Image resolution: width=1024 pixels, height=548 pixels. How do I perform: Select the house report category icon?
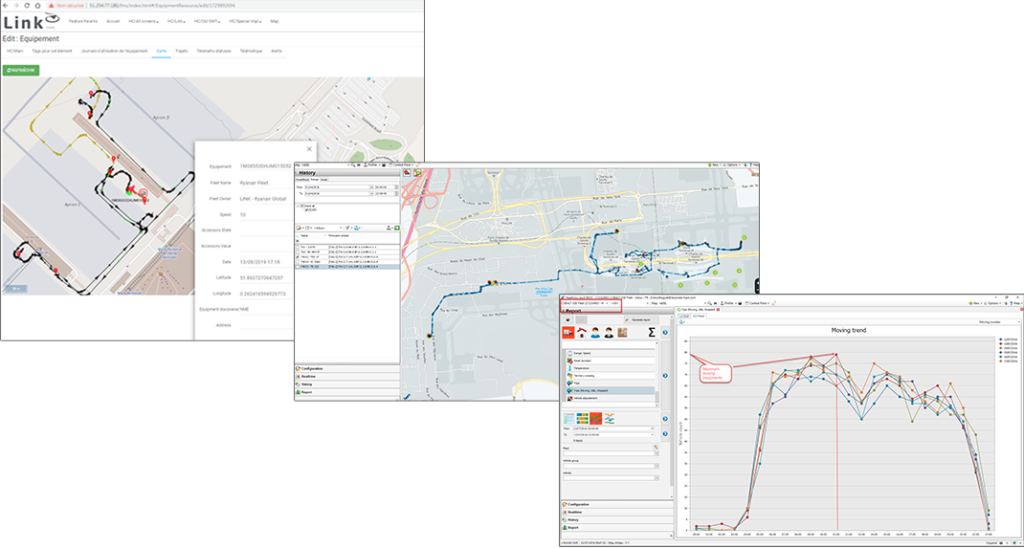[582, 332]
